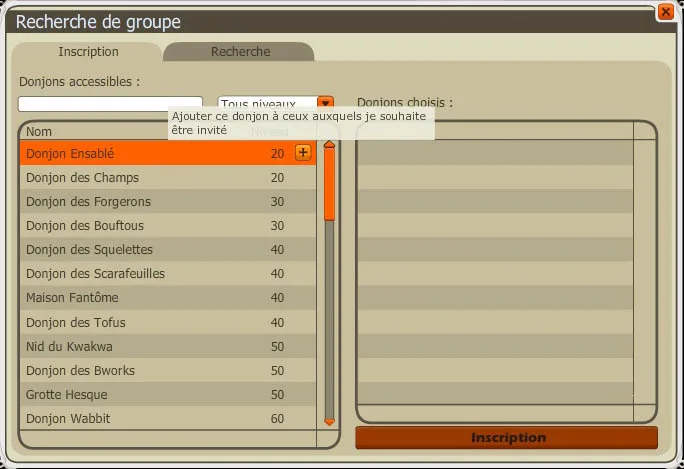Select the Donjon Ensablé row
The width and height of the screenshot is (684, 469).
168,153
